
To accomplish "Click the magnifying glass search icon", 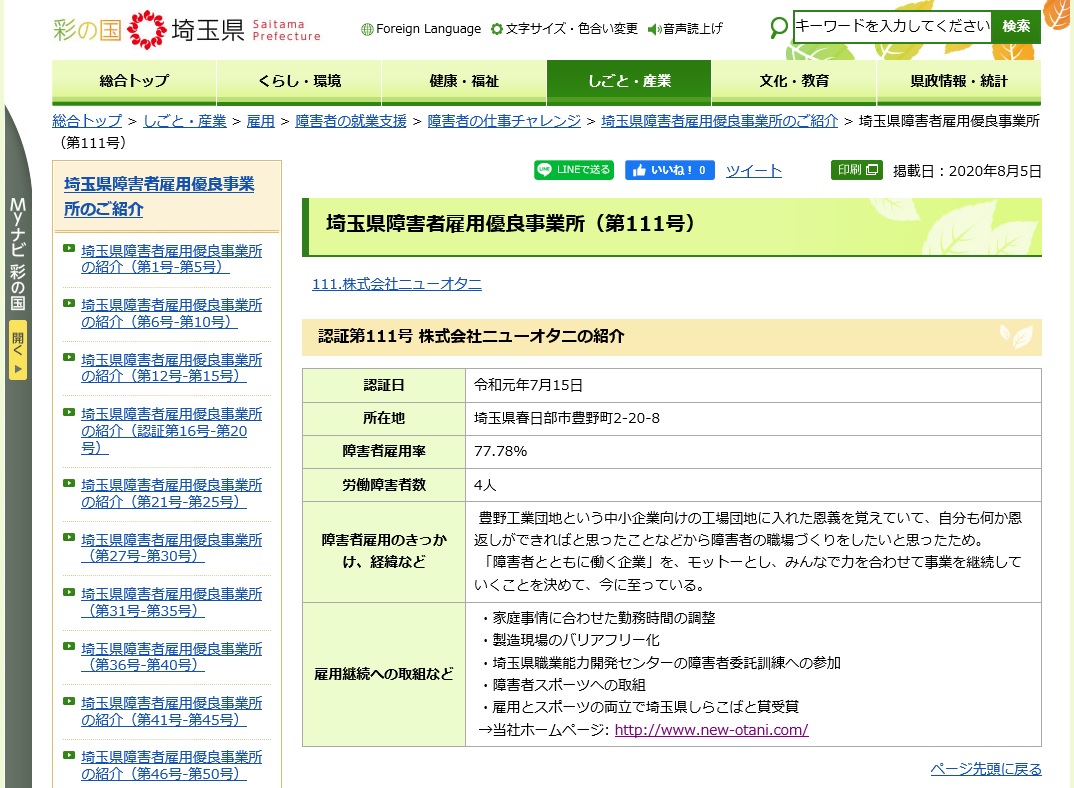I will click(x=779, y=27).
